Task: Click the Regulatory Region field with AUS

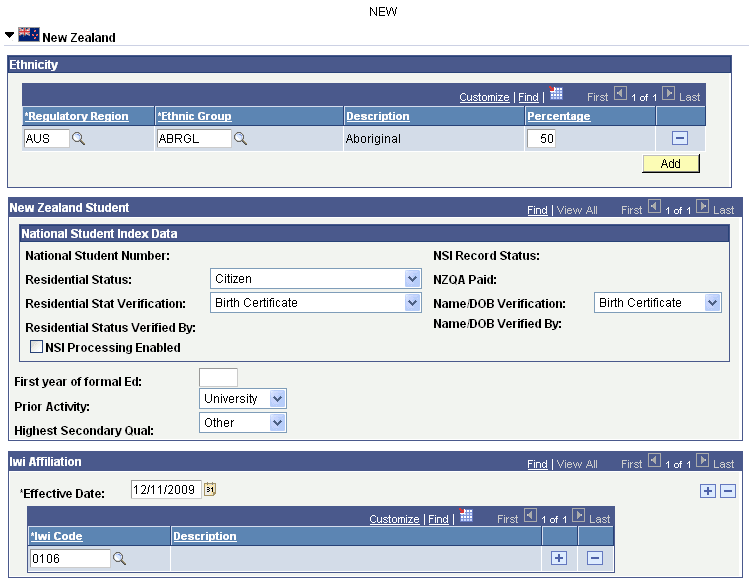Action: [46, 139]
